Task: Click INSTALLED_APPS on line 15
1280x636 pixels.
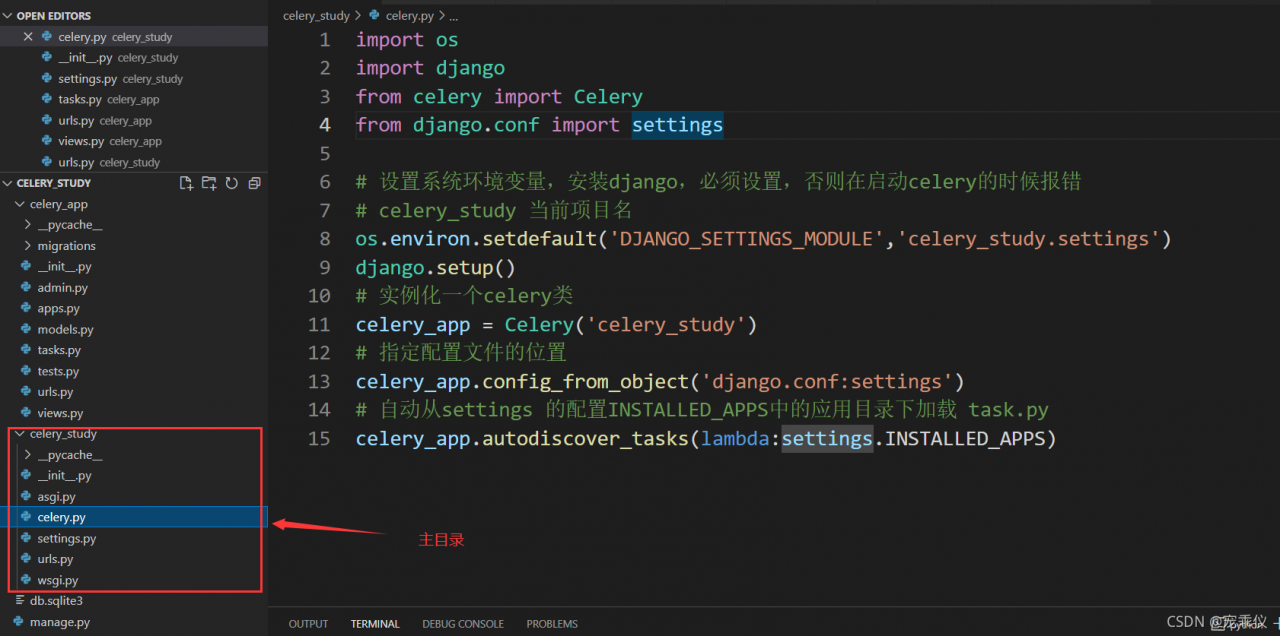Action: (965, 439)
